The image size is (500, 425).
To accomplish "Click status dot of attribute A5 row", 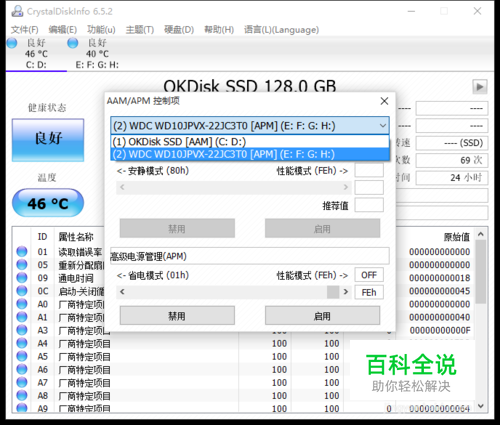I will pyautogui.click(x=22, y=356).
